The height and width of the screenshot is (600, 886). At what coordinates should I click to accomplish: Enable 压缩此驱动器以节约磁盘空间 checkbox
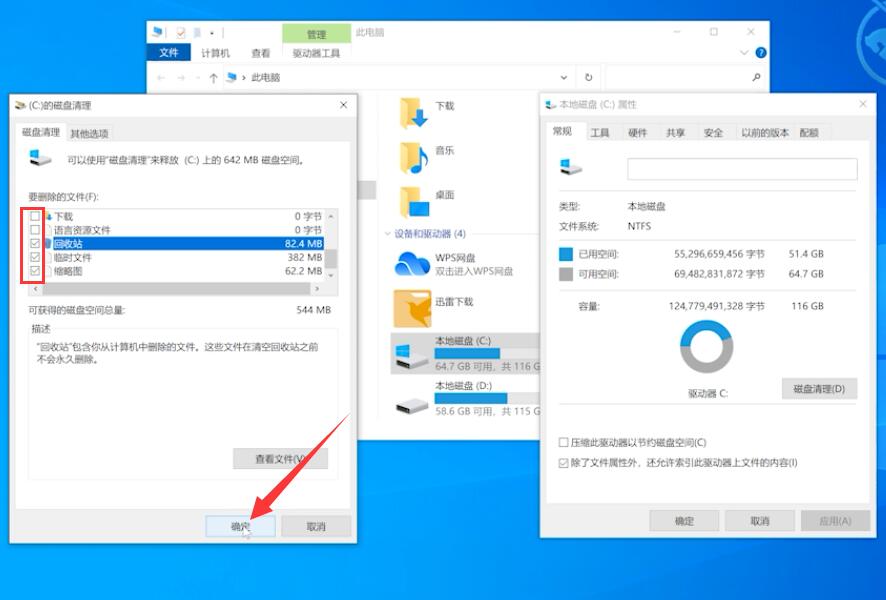coord(563,442)
